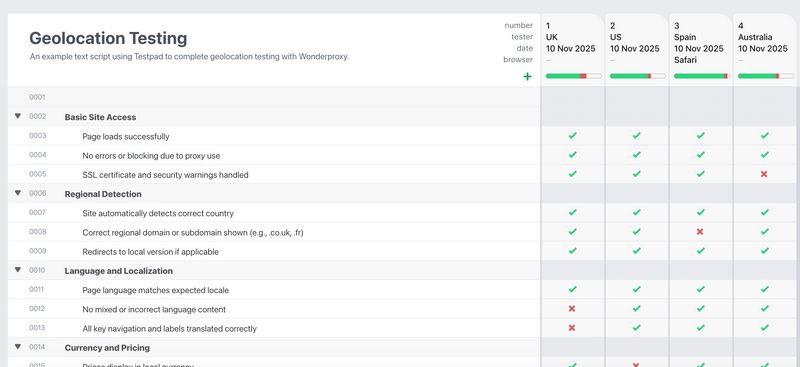Select the empty row 0001

[x=274, y=97]
